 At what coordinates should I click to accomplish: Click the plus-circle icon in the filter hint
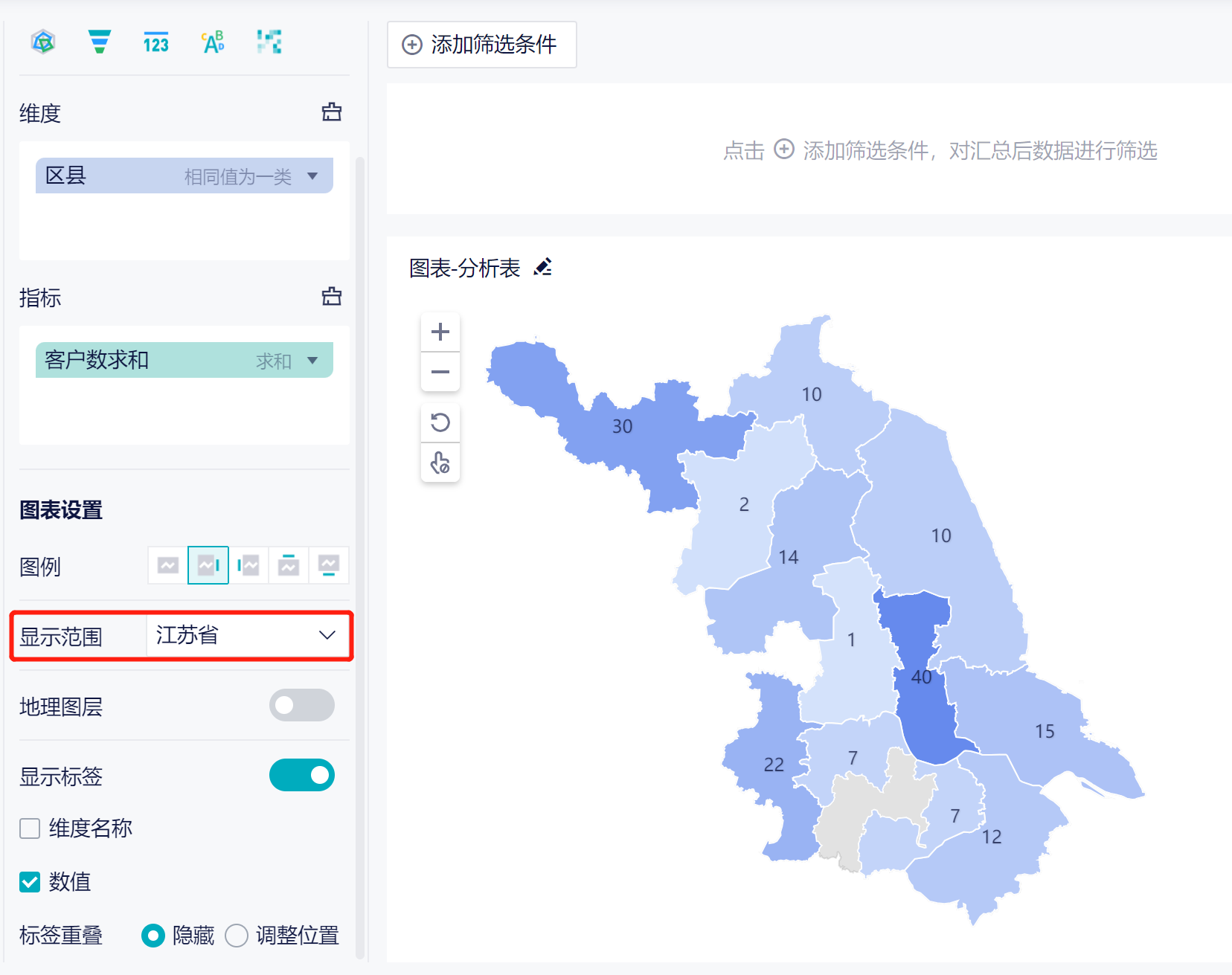coord(784,149)
